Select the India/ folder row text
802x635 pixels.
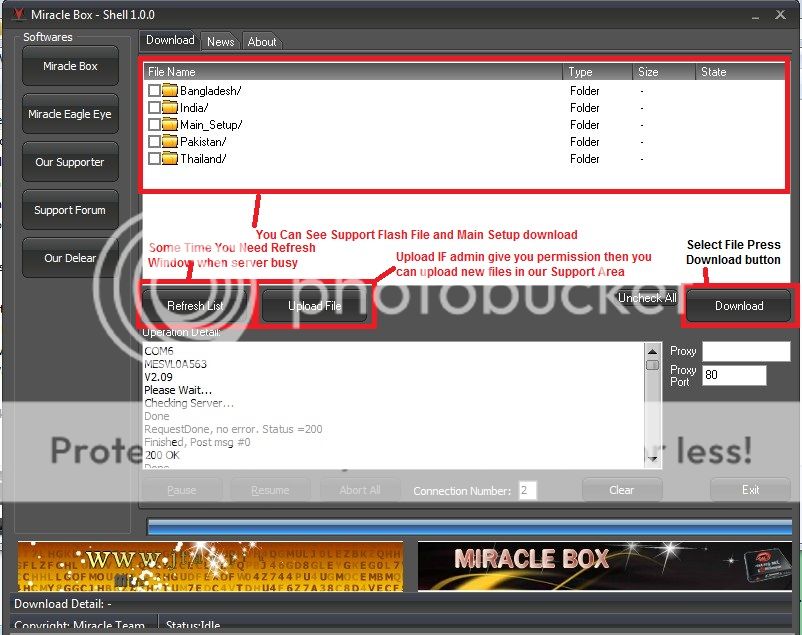(194, 108)
